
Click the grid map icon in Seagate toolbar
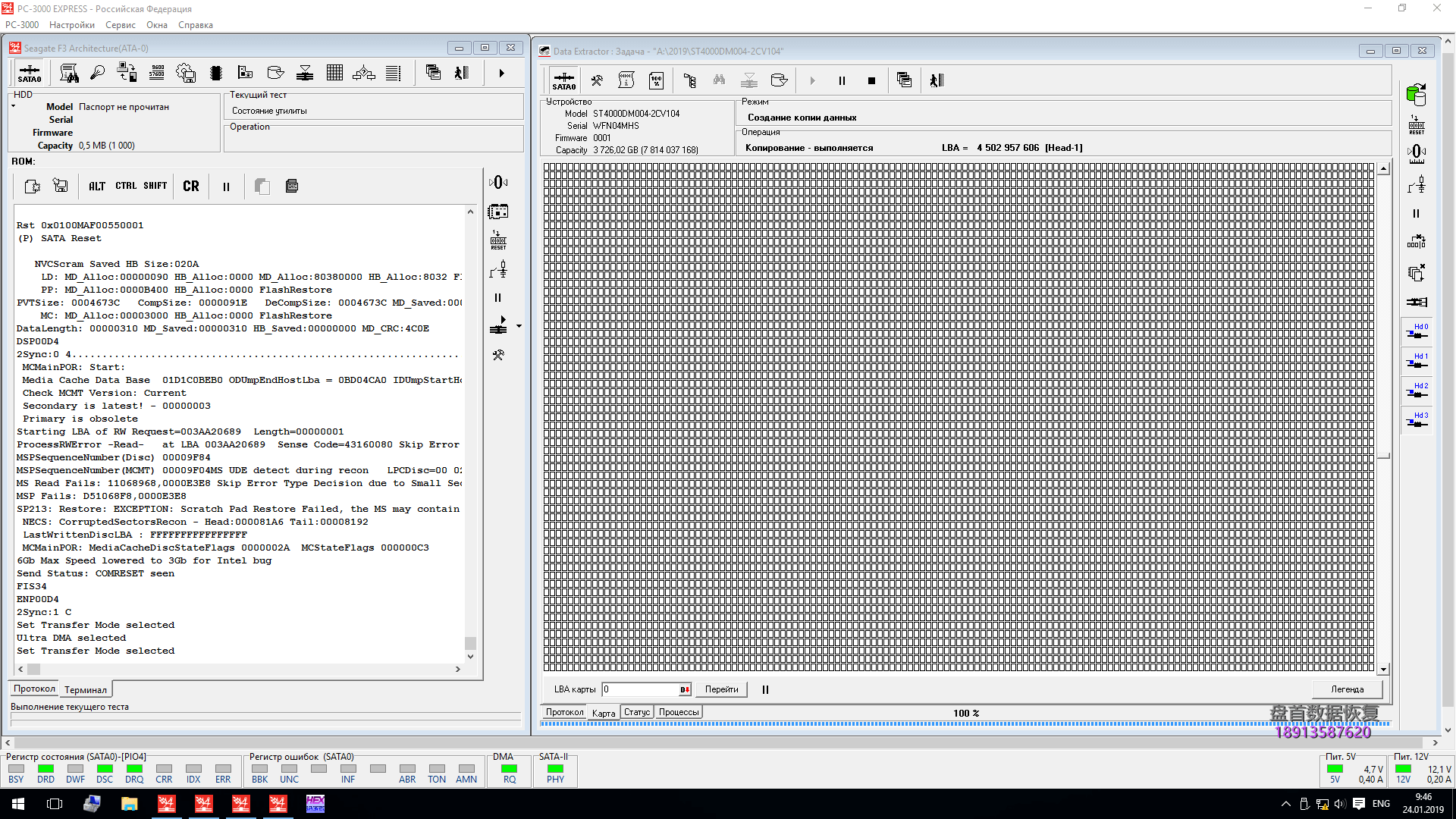tap(334, 73)
